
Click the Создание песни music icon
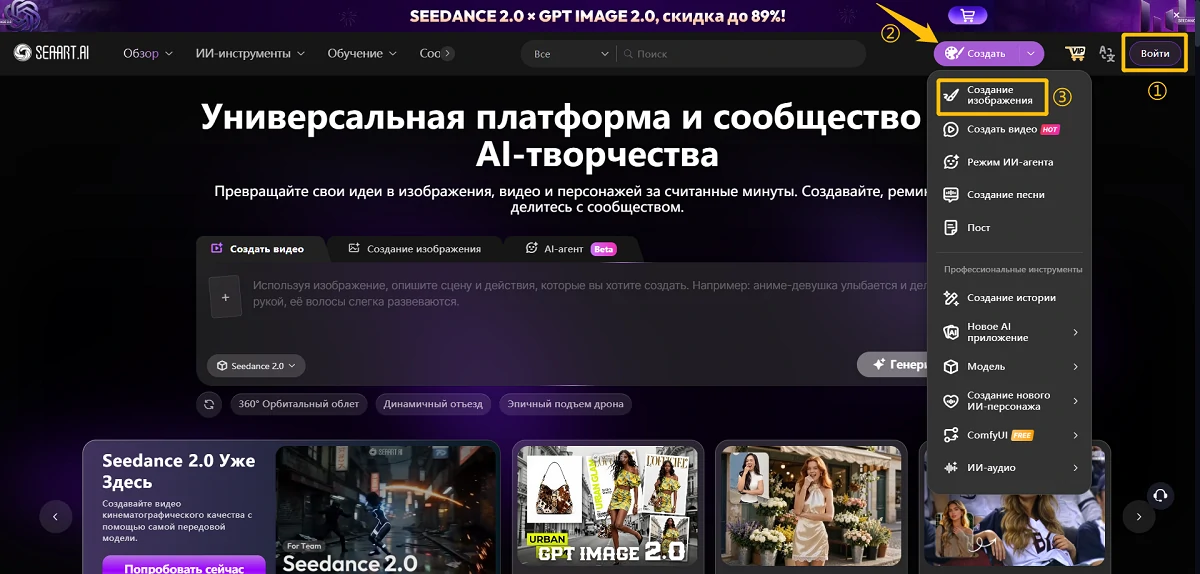951,195
